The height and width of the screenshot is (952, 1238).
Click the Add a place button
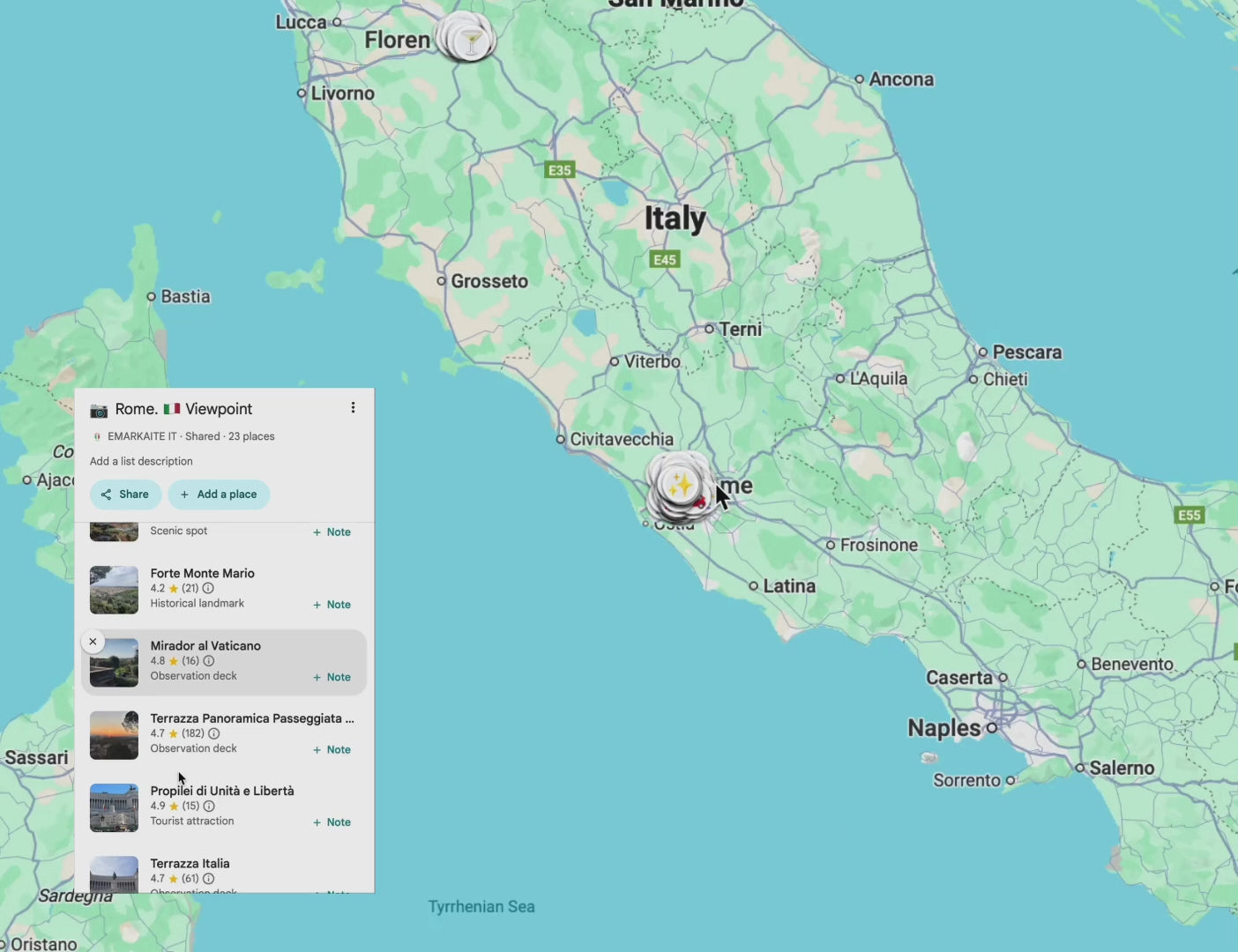coord(219,495)
